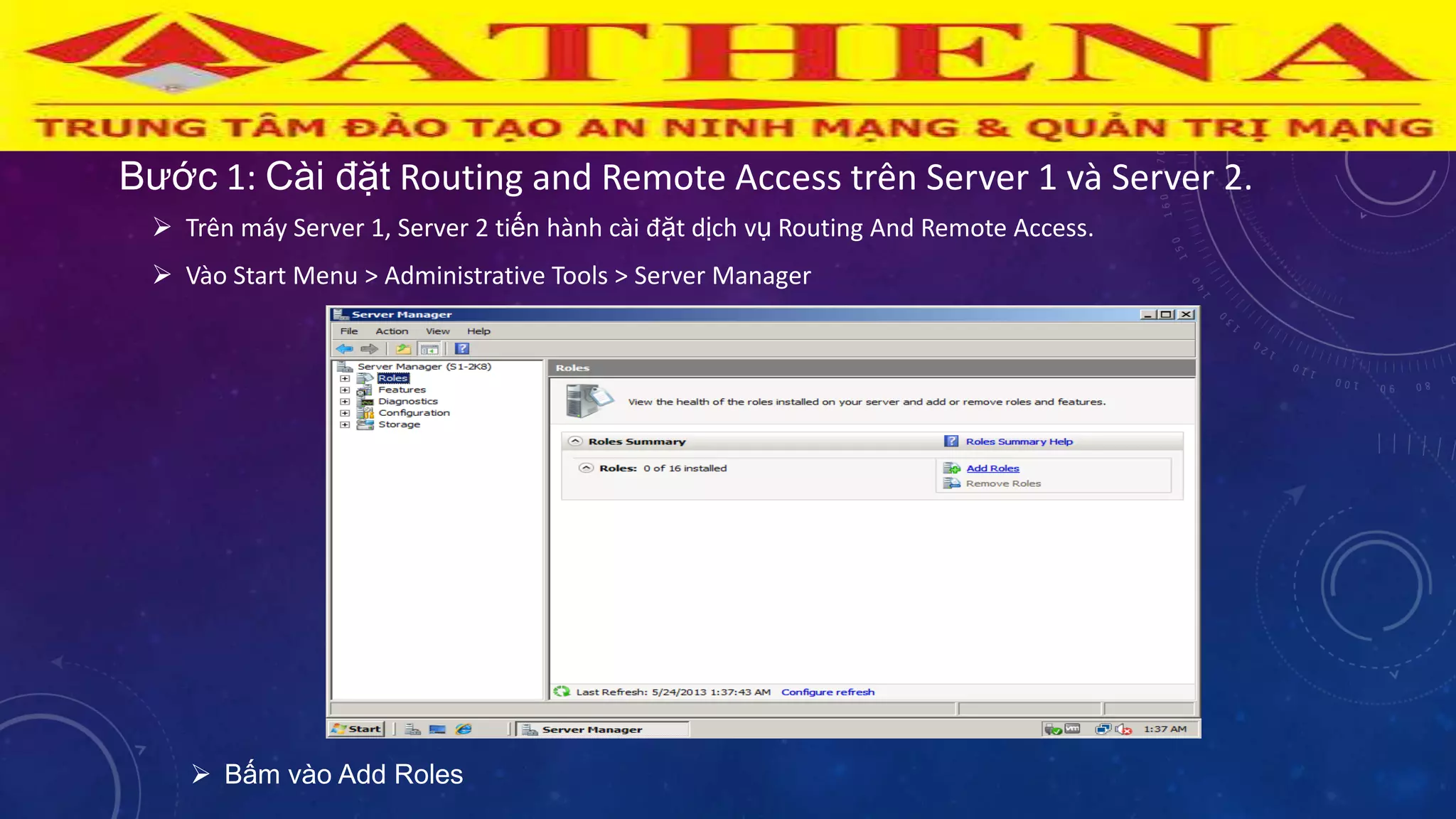Click the network tray icon
Image resolution: width=1456 pixels, height=819 pixels.
coord(1103,729)
